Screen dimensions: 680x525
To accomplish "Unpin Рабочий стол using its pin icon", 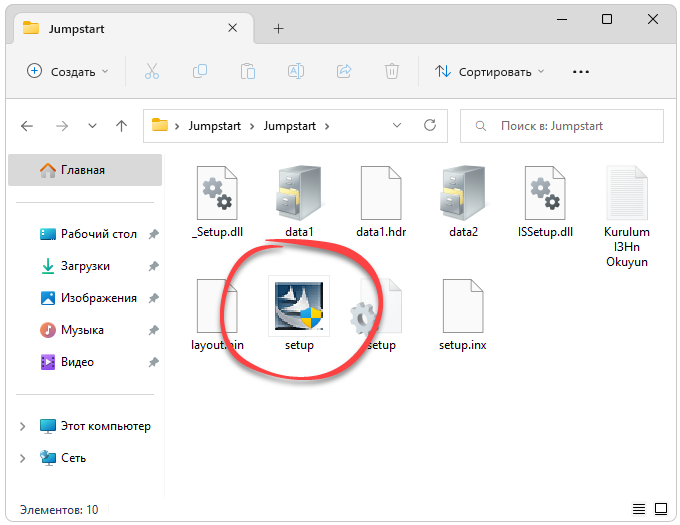I will pyautogui.click(x=153, y=235).
